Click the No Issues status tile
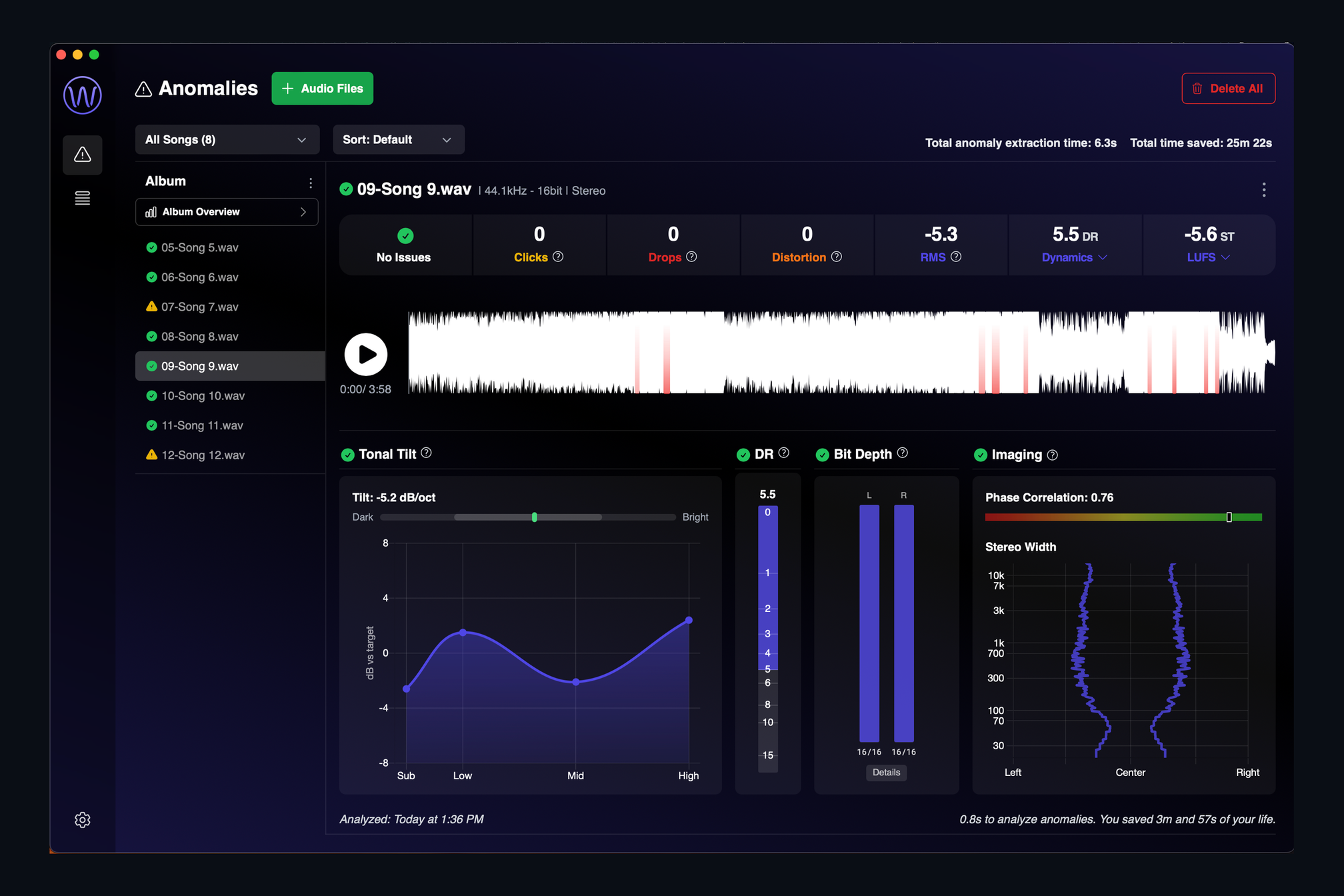The height and width of the screenshot is (896, 1344). [405, 245]
